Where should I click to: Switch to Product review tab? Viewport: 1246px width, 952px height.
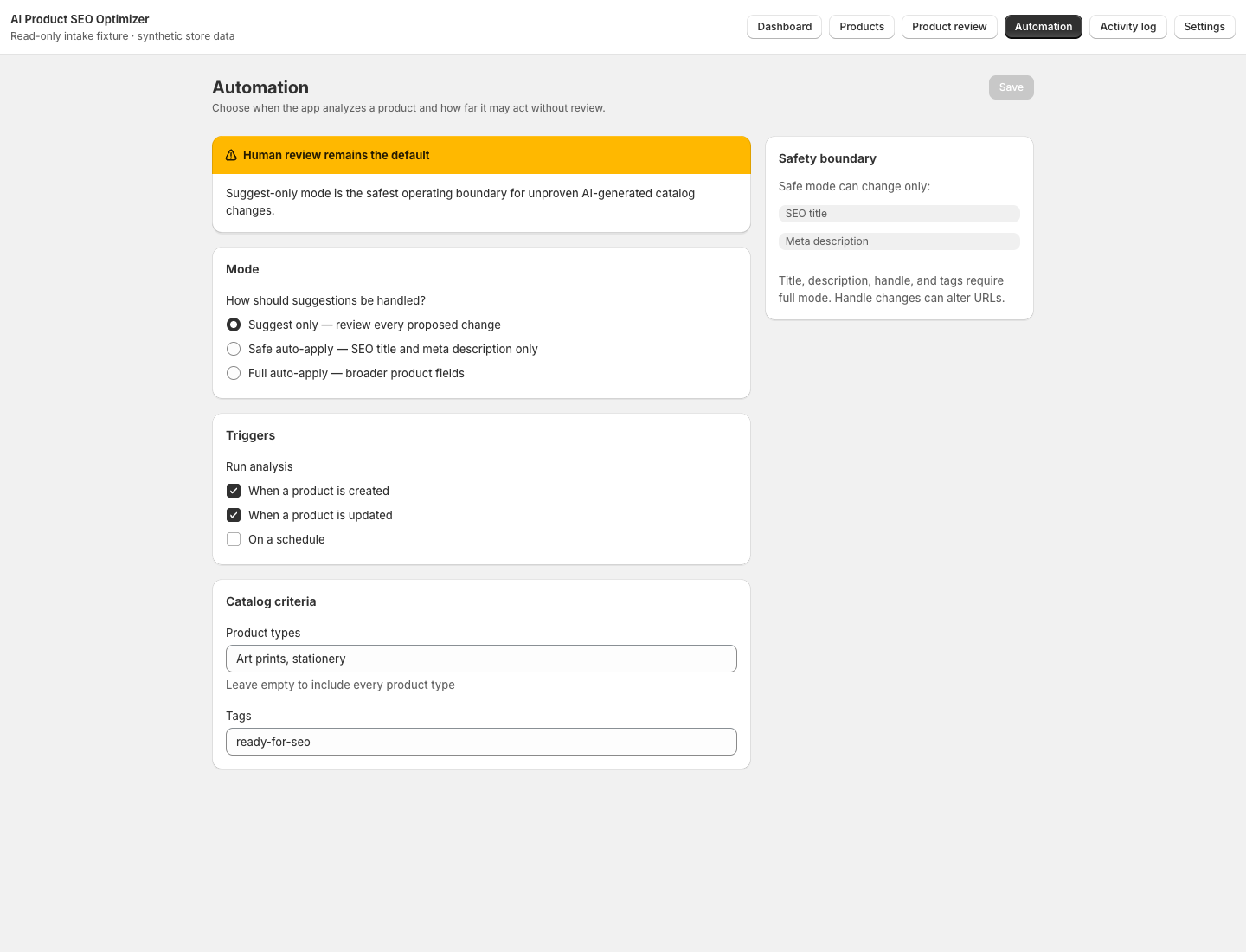(949, 27)
